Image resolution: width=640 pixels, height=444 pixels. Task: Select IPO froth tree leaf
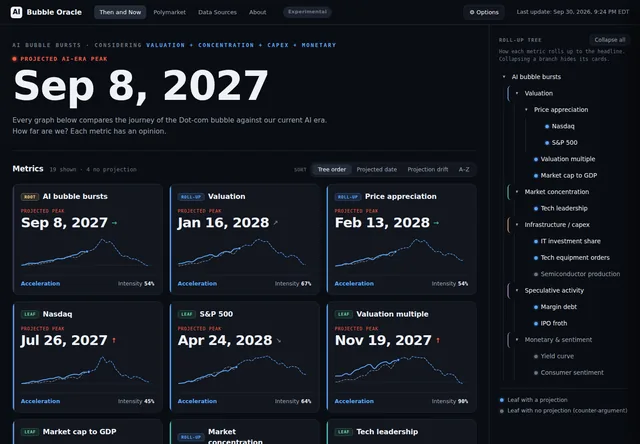click(553, 323)
